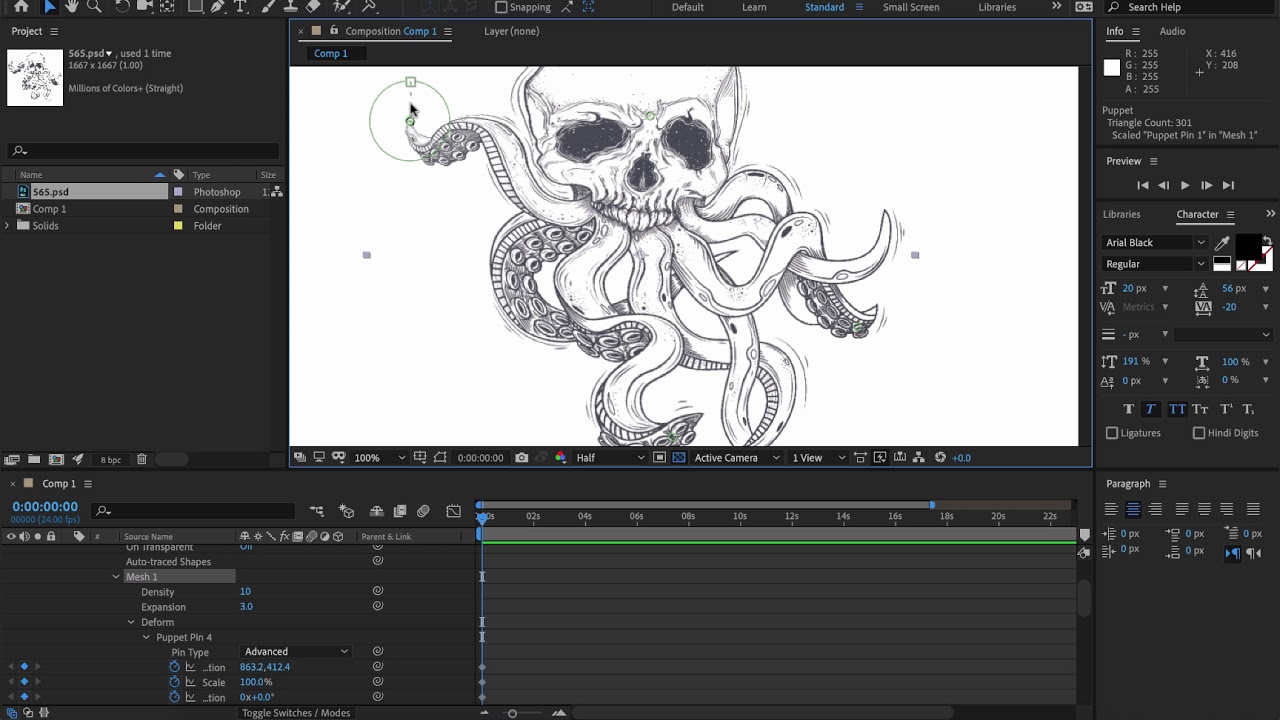Toggle Faux Italic text style
This screenshot has width=1280, height=720.
pos(1150,409)
